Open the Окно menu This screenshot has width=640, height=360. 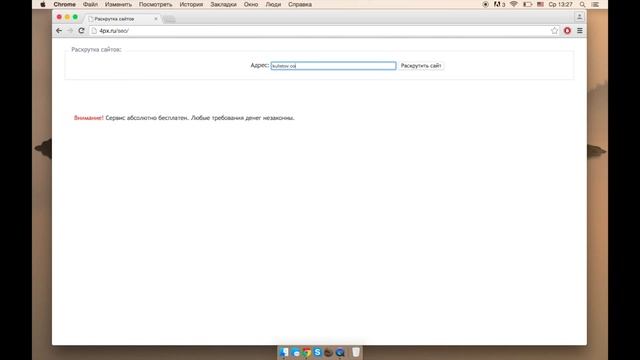(251, 4)
